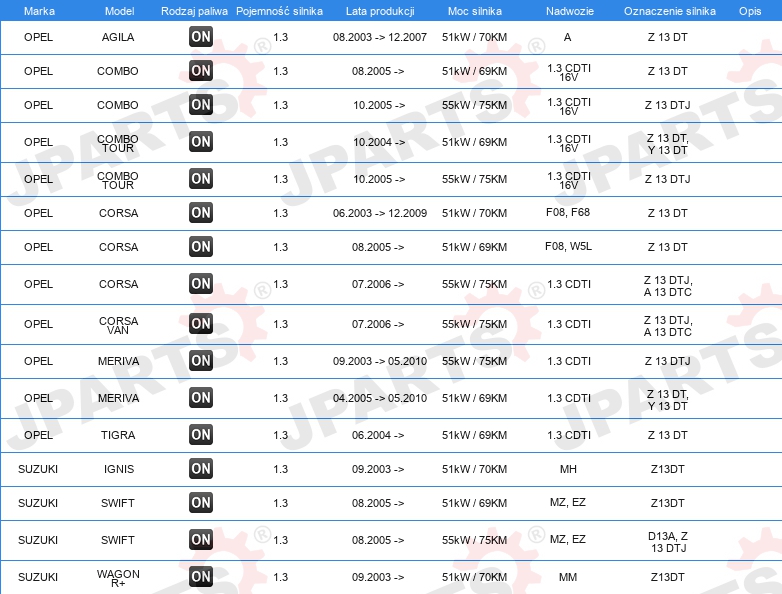Viewport: 782px width, 594px height.
Task: Click the Opis column header
Action: click(x=750, y=11)
